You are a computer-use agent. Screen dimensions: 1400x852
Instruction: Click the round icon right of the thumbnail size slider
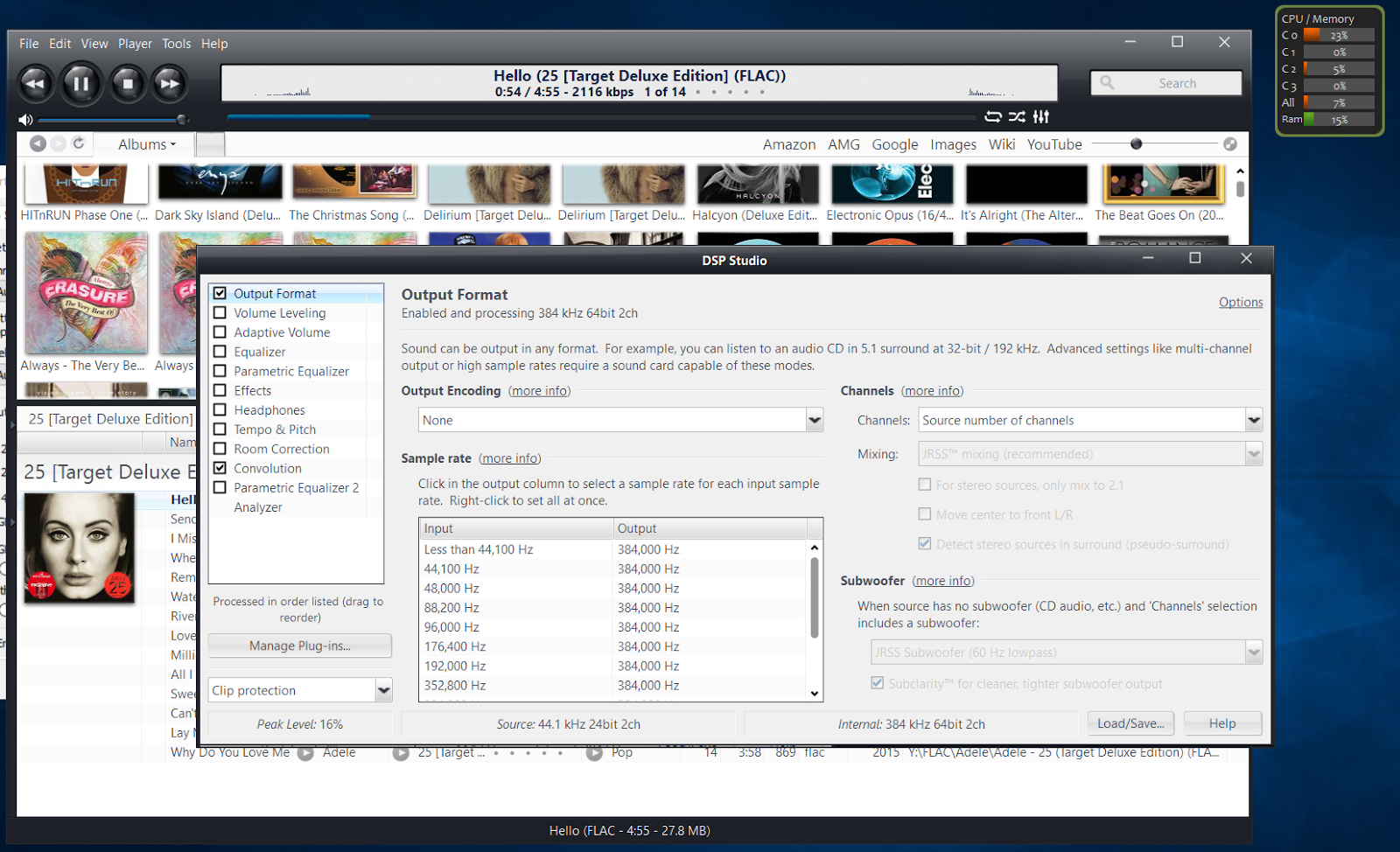tap(1230, 144)
